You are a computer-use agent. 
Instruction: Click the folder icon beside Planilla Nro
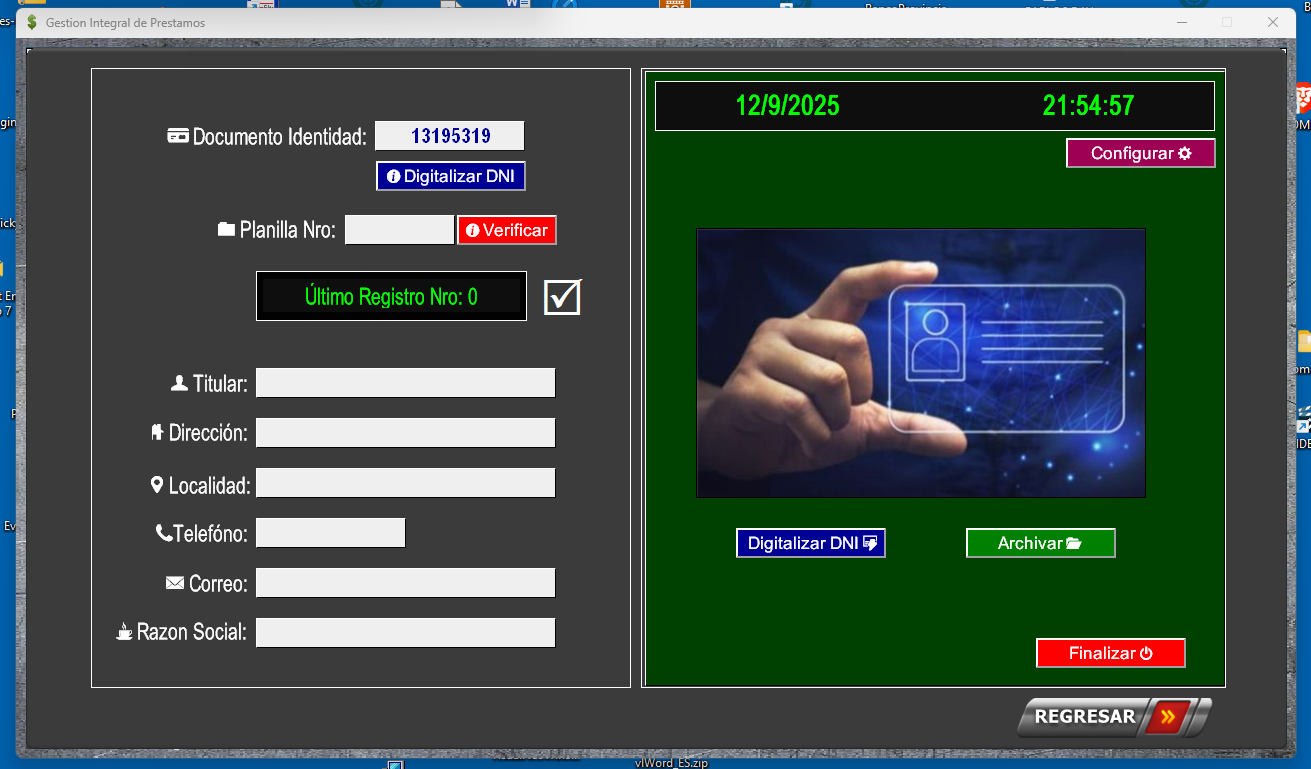click(x=226, y=230)
